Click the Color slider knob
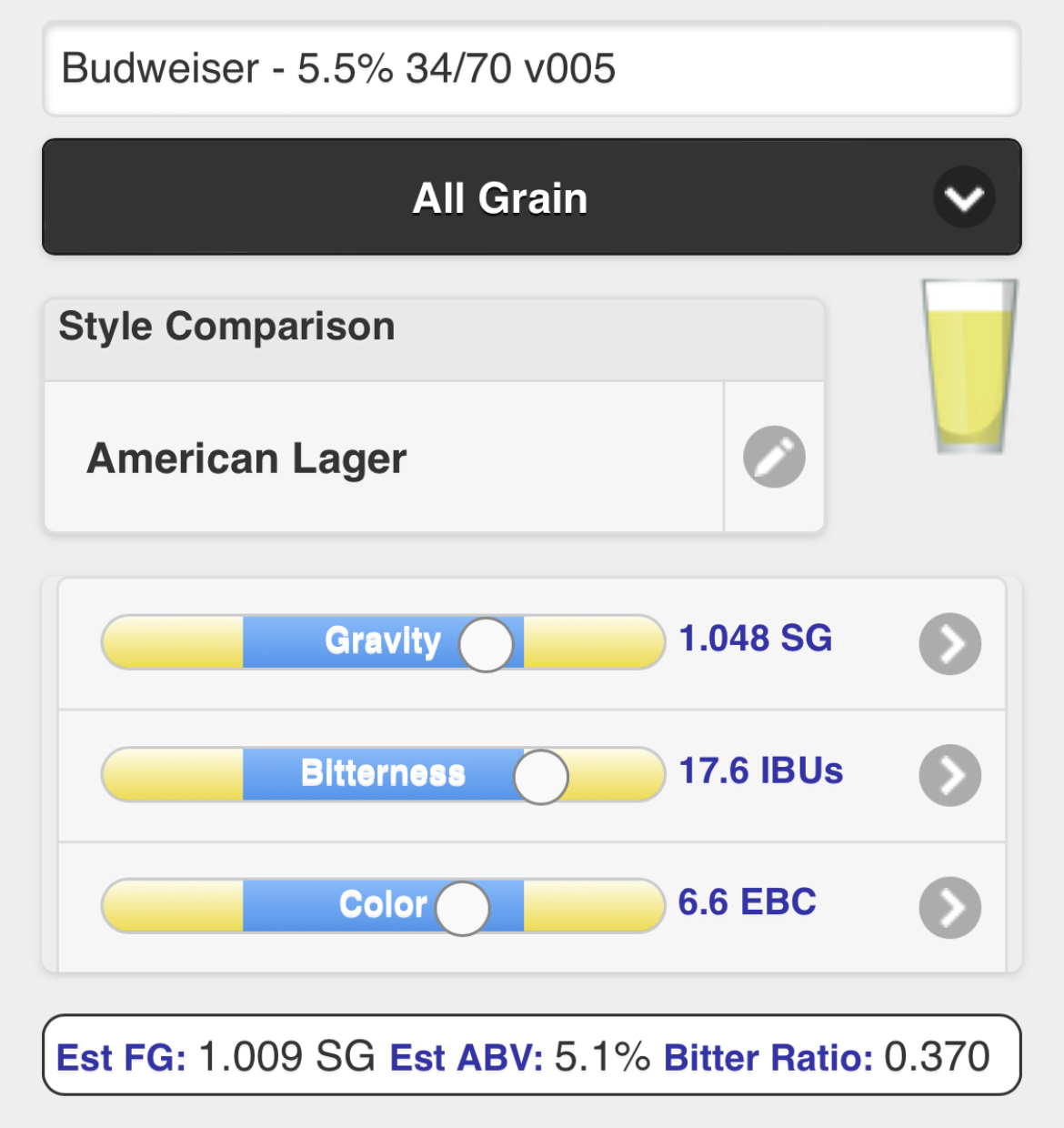 tap(463, 908)
